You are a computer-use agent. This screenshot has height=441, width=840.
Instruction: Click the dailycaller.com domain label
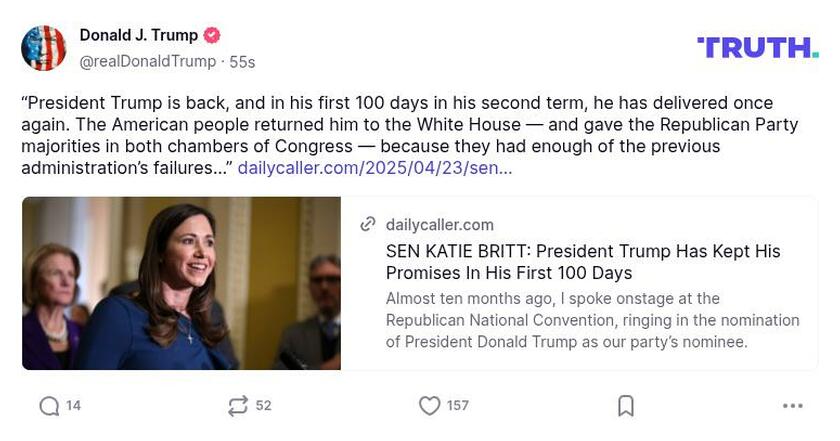click(x=439, y=224)
